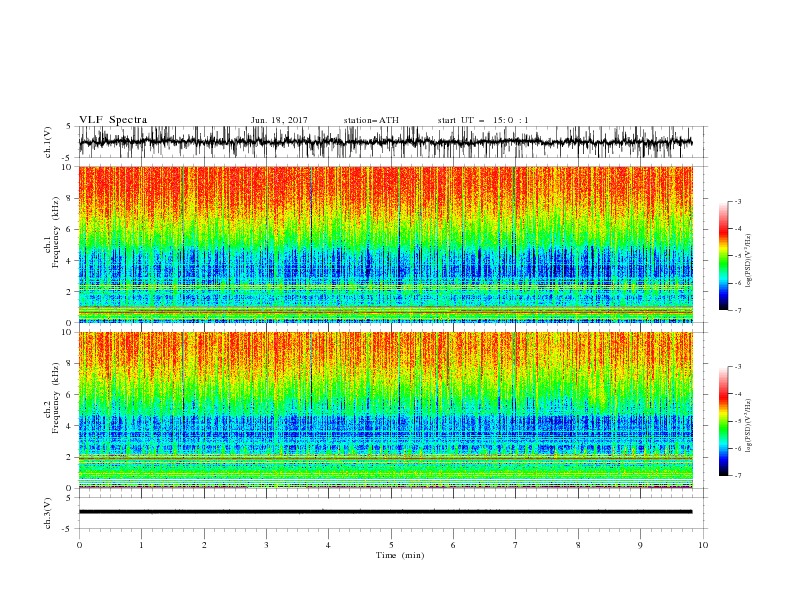Select the ch.2 colorbar "log(PSD)(V²/Hz)" label
This screenshot has height=612, width=792.
[748, 425]
